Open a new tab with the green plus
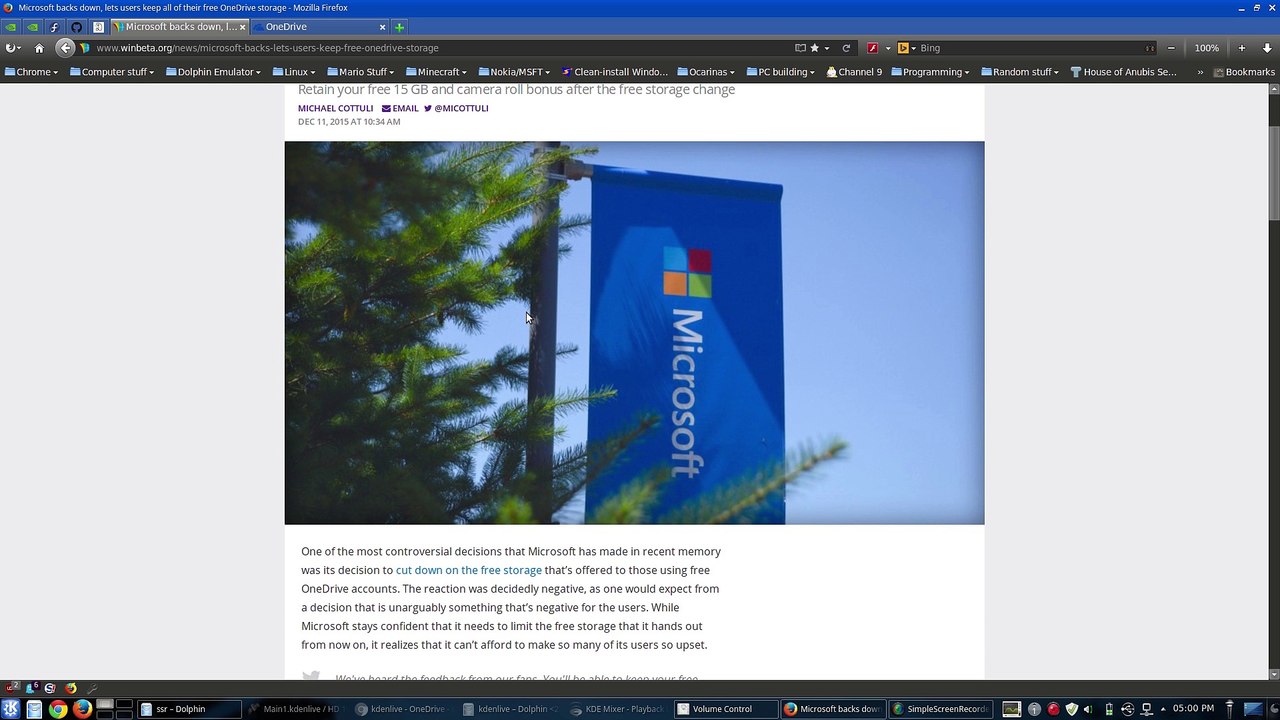This screenshot has height=720, width=1280. pos(399,27)
